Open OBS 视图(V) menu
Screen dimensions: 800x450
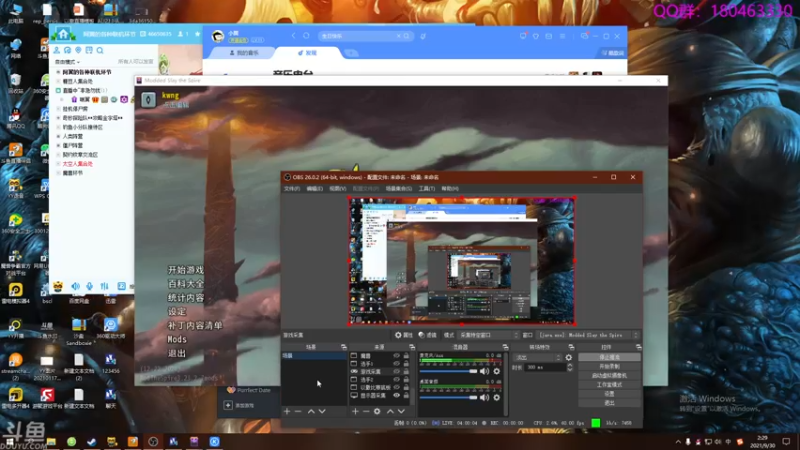pyautogui.click(x=337, y=189)
